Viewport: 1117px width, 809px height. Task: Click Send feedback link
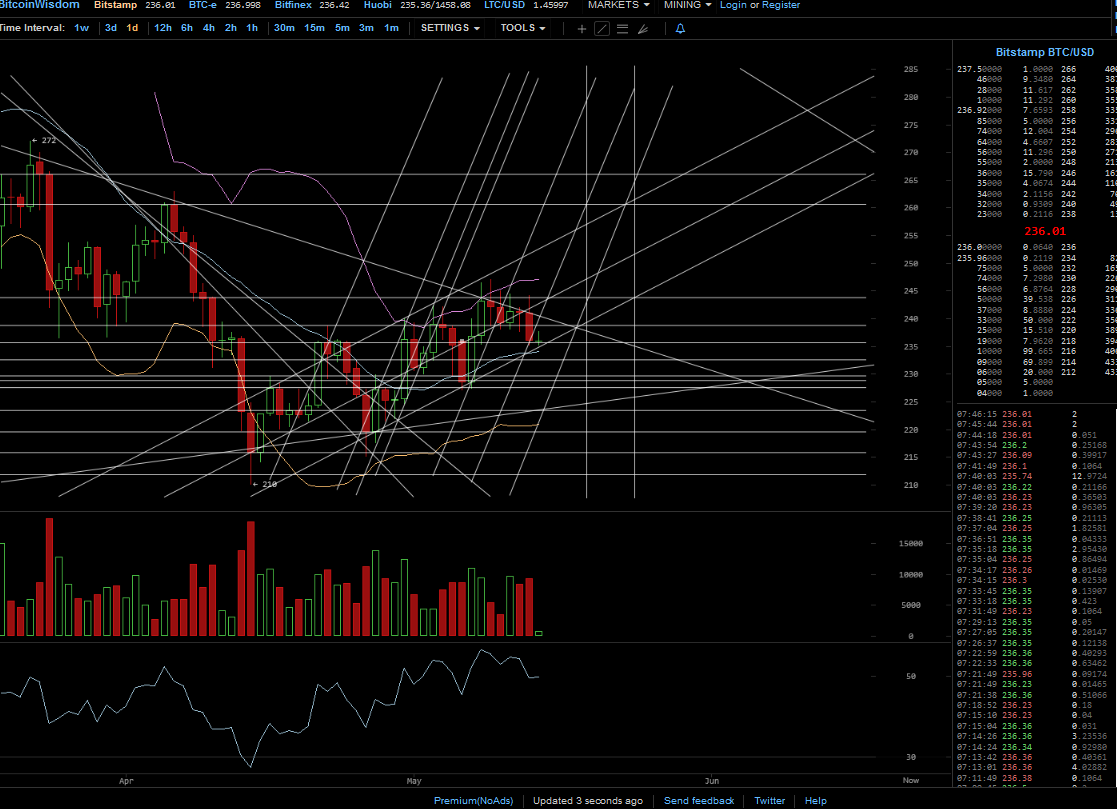(699, 800)
